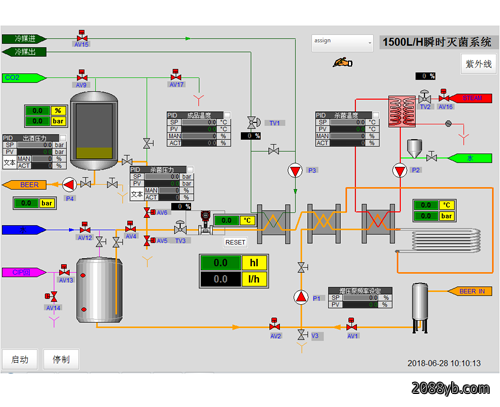Select the red flow meter next to TV3
This screenshot has height=407, width=500.
[x=206, y=222]
